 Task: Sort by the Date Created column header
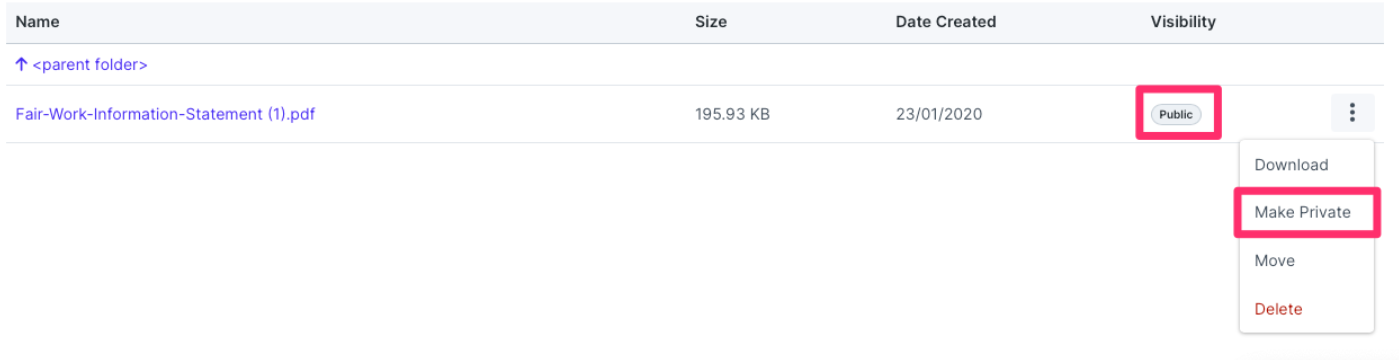click(x=946, y=21)
